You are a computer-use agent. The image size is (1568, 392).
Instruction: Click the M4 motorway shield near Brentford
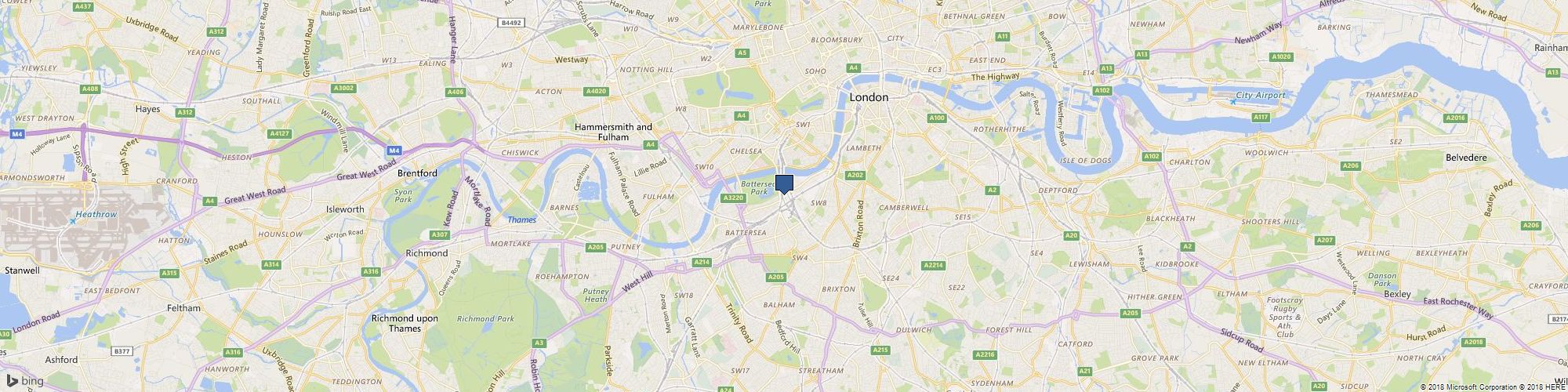click(395, 150)
